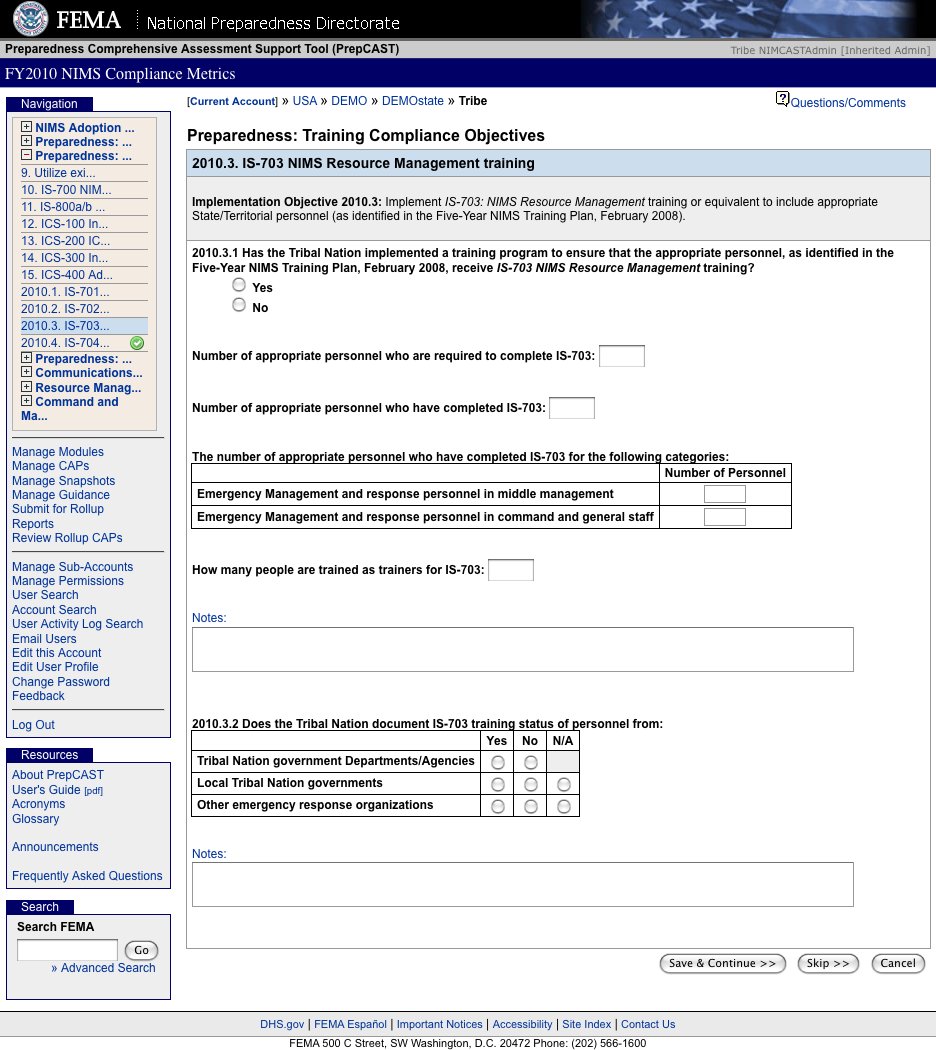The width and height of the screenshot is (936, 1050).
Task: Select Yes for question 2010.3.1
Action: point(239,285)
